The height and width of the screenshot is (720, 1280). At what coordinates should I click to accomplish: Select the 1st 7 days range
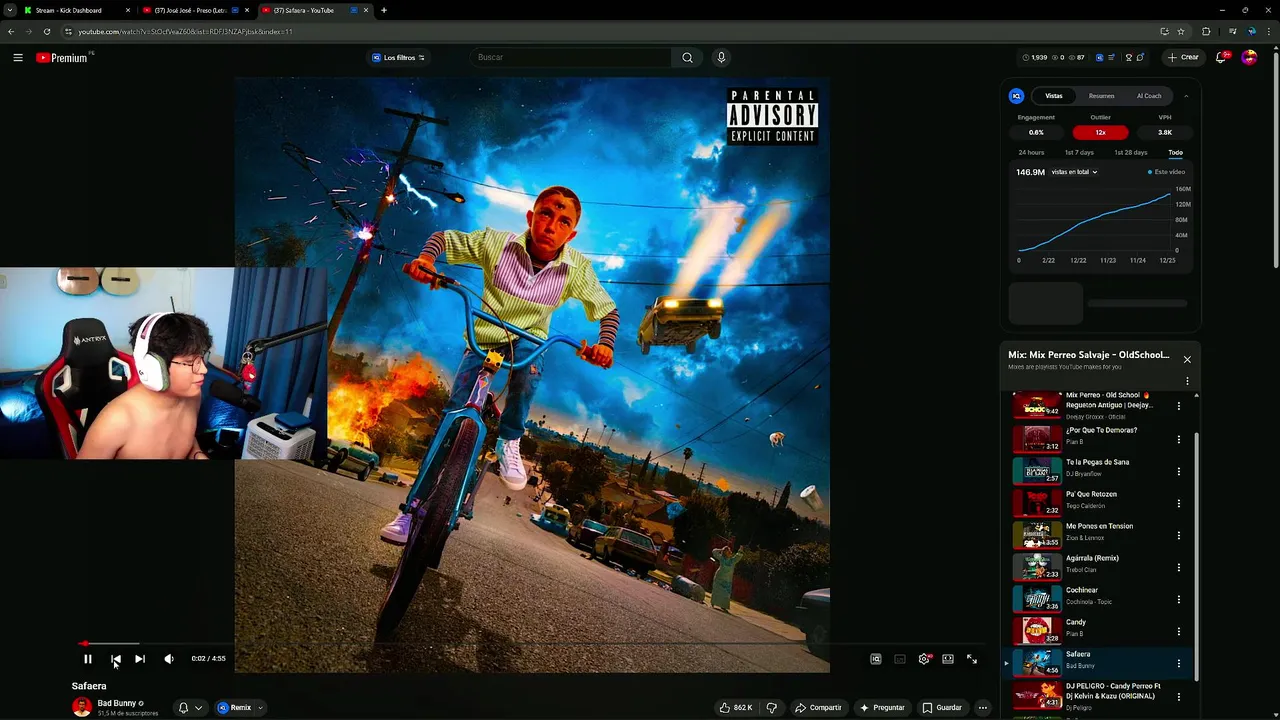pyautogui.click(x=1079, y=153)
